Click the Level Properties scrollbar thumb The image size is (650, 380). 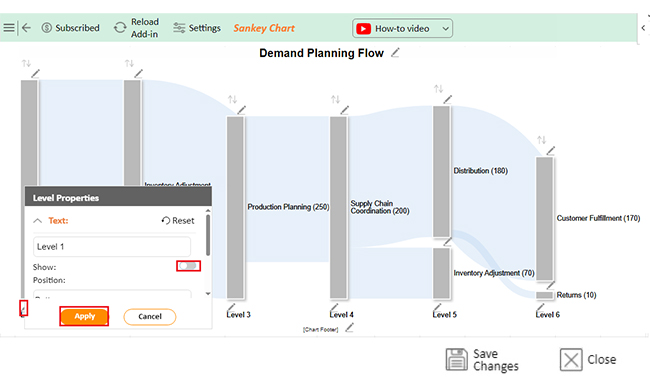tap(208, 235)
